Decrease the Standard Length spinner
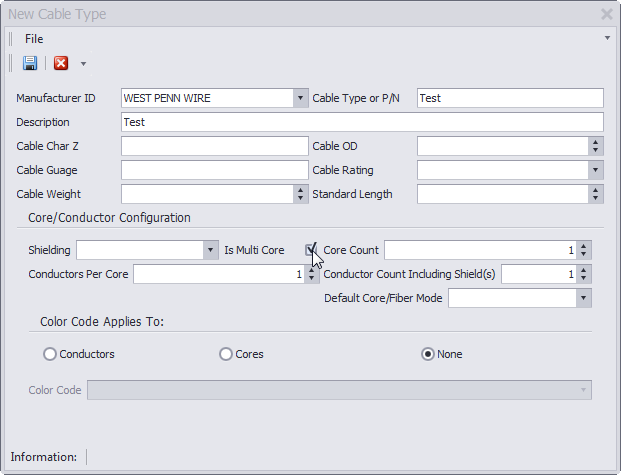 (x=595, y=198)
